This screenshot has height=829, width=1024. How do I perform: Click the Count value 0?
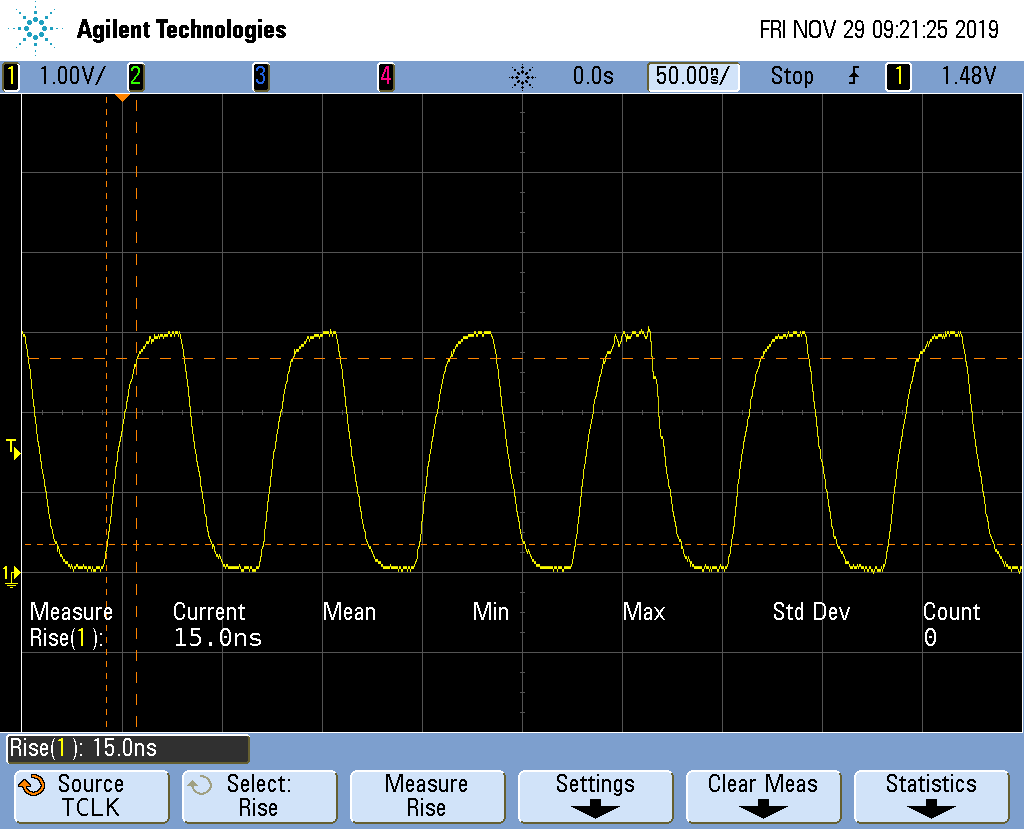point(930,638)
